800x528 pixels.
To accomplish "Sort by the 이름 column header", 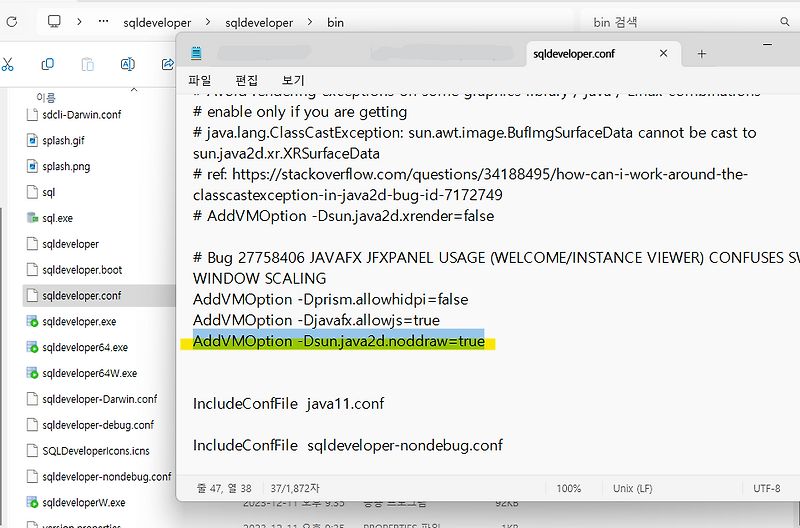I will tap(46, 97).
